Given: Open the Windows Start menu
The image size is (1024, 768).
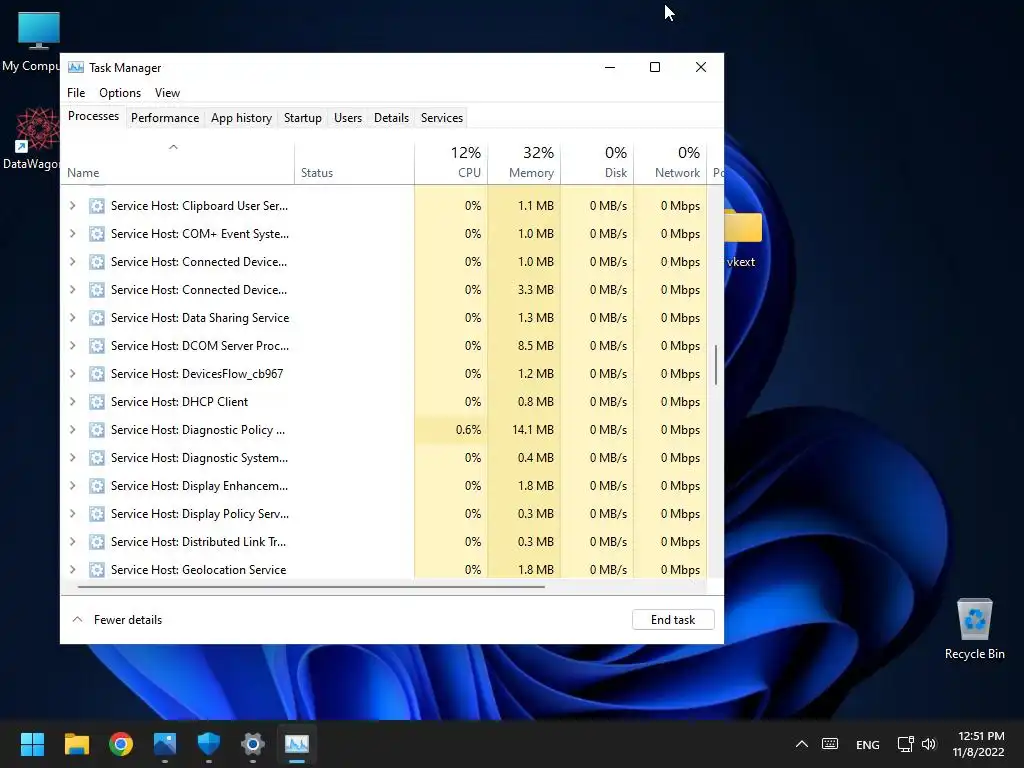Looking at the screenshot, I should 32,744.
